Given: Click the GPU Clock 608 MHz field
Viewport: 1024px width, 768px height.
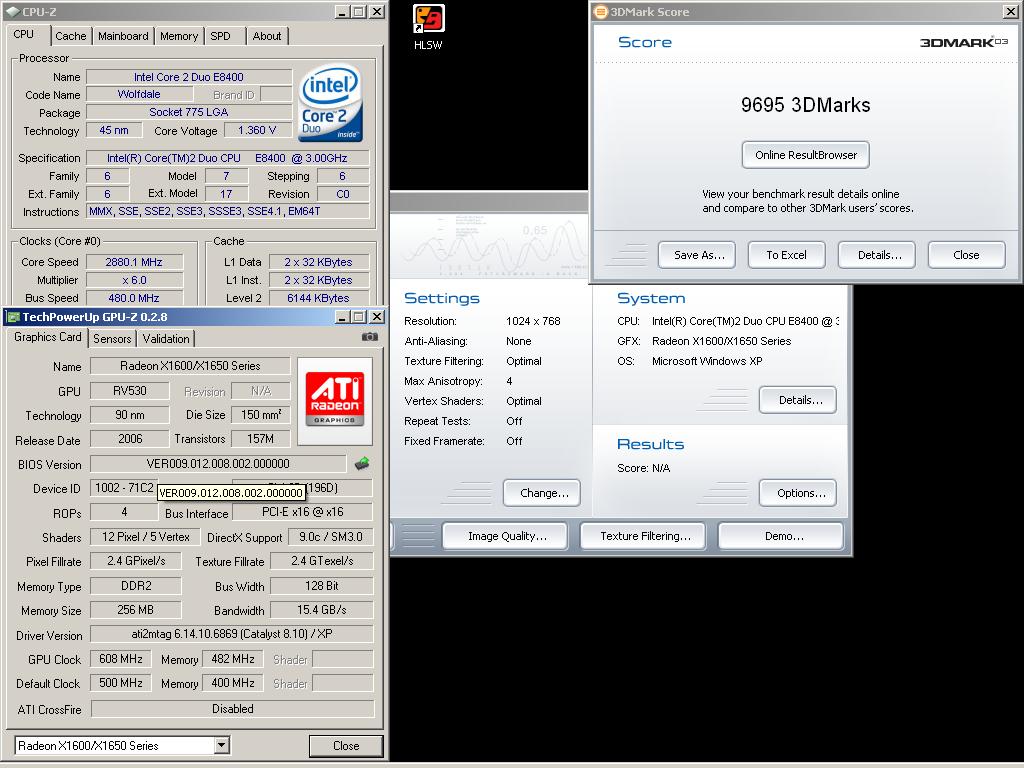Looking at the screenshot, I should [x=121, y=659].
